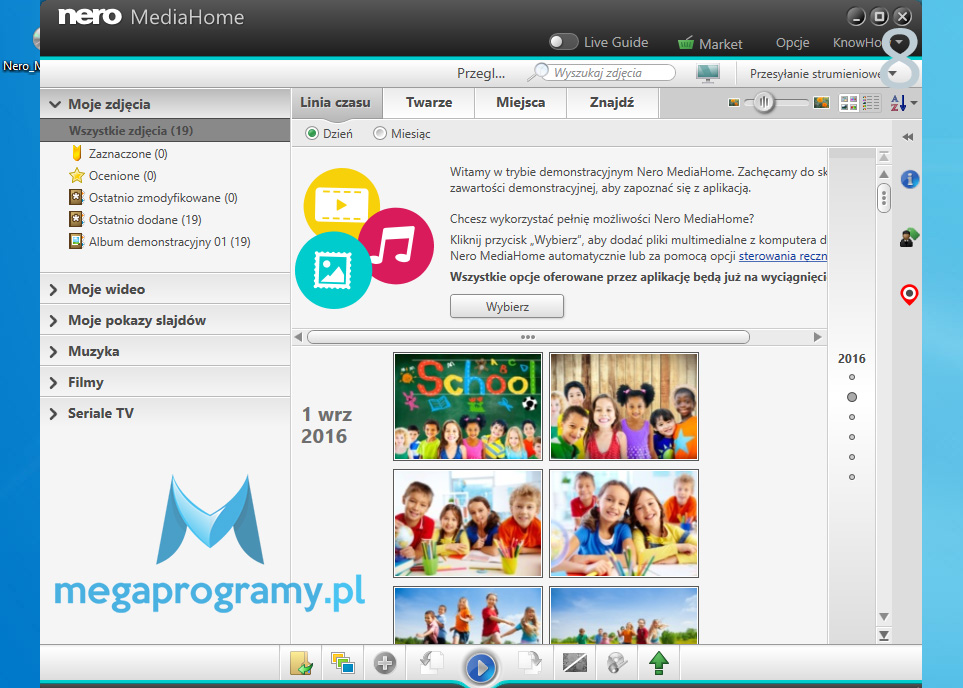Click the import folder icon in bottom toolbar
Viewport: 963px width, 688px height.
point(301,664)
